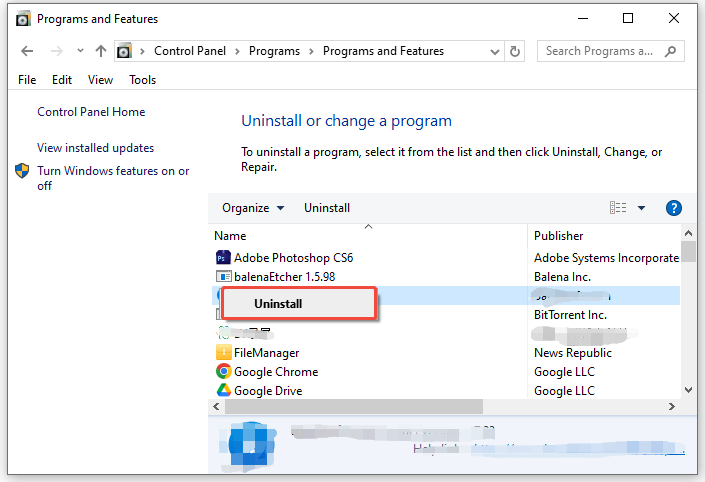Click Adobe Systems Incorporated publisher cell
This screenshot has height=482, width=705.
pyautogui.click(x=607, y=258)
